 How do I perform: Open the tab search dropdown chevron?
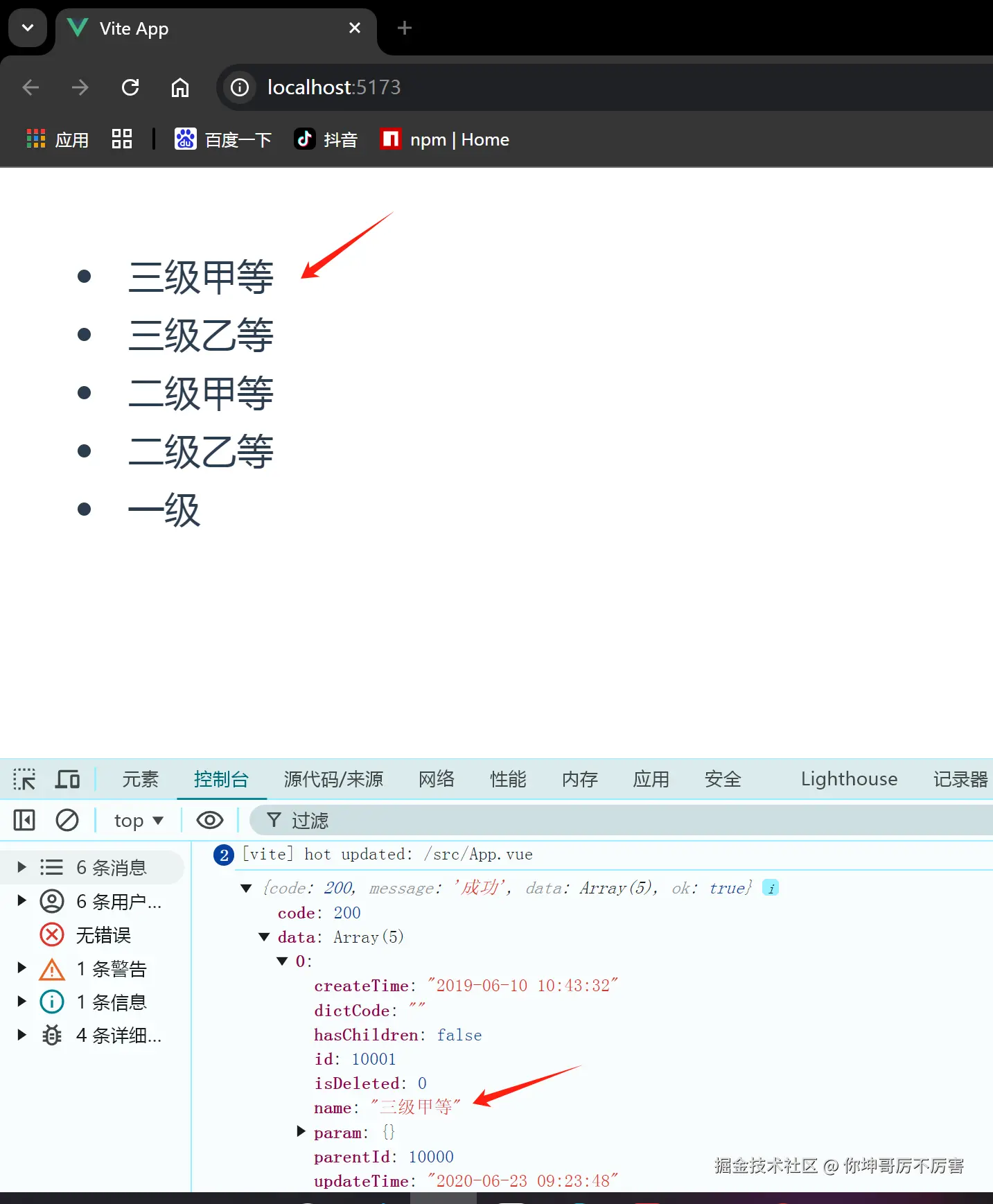pos(28,28)
